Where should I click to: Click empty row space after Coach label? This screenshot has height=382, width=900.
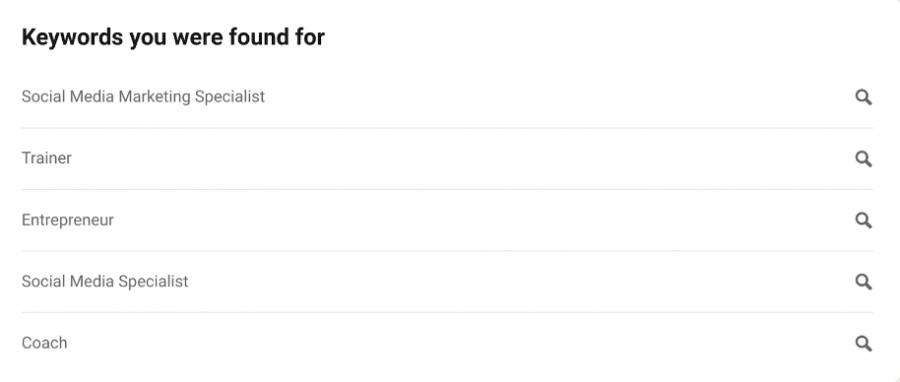459,344
